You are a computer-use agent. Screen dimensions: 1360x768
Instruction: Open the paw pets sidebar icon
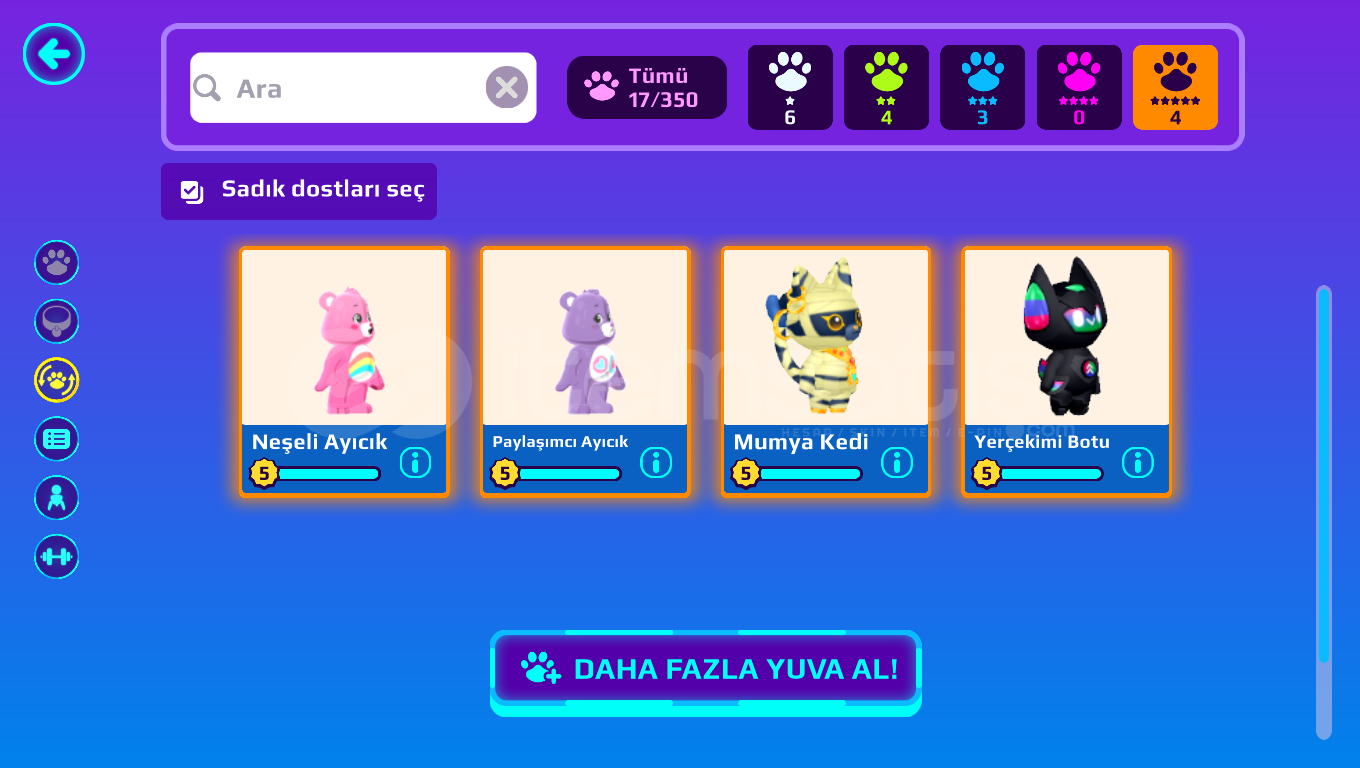click(x=57, y=263)
